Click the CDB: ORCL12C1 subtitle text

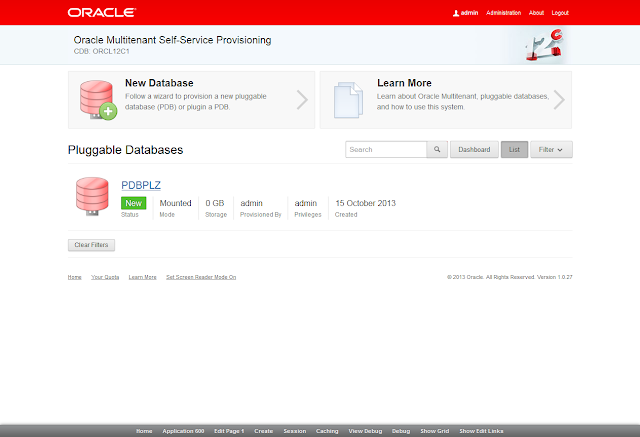pyautogui.click(x=102, y=51)
